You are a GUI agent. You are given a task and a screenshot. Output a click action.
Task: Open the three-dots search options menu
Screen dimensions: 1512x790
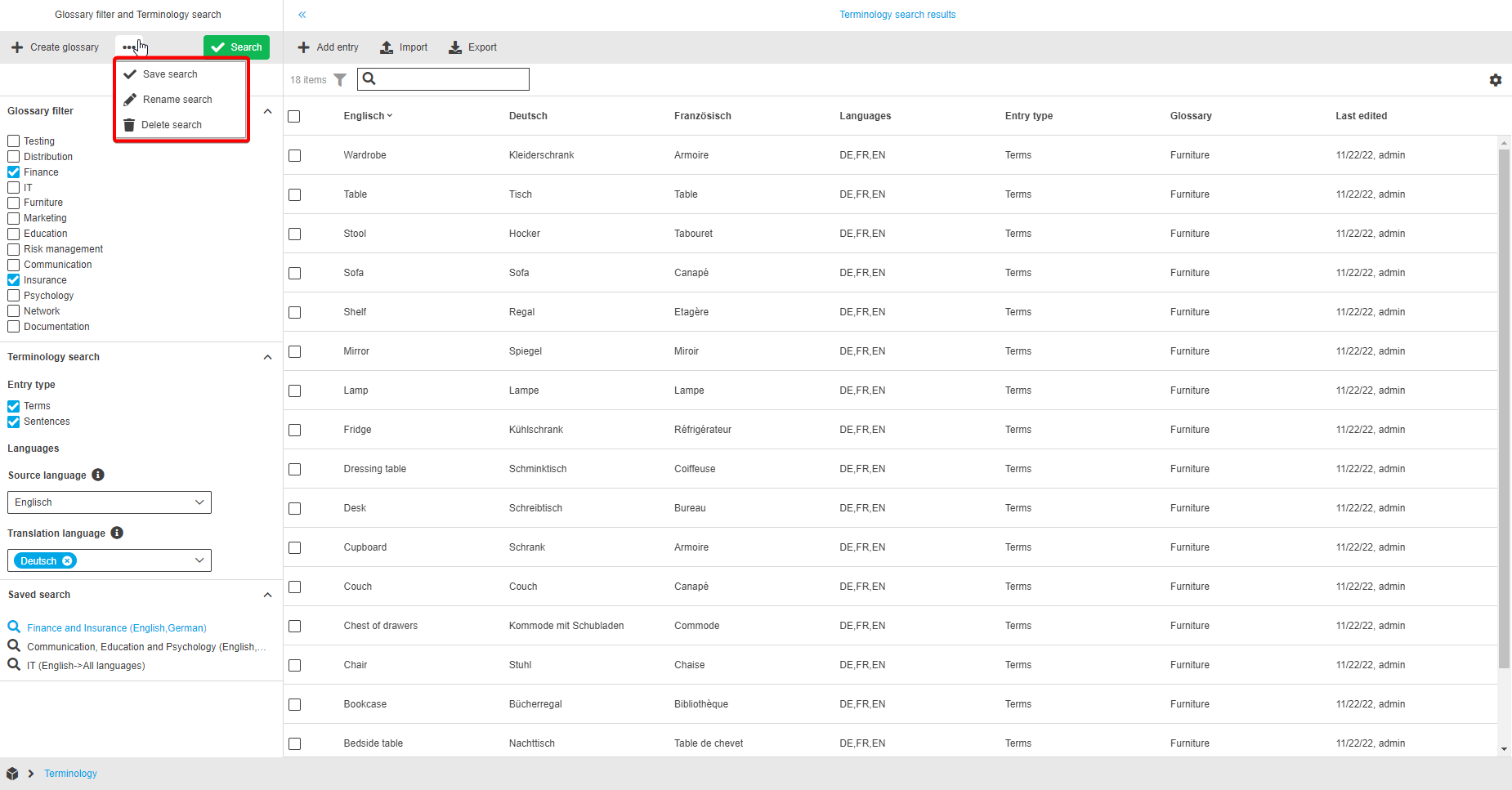[x=129, y=47]
